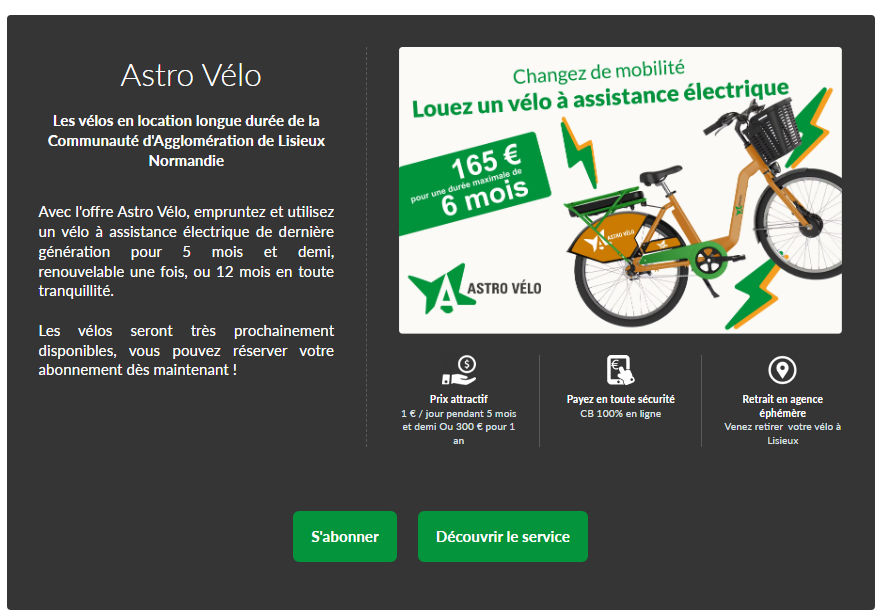Click the tablet payment euro icon
The height and width of the screenshot is (614, 887).
(621, 370)
